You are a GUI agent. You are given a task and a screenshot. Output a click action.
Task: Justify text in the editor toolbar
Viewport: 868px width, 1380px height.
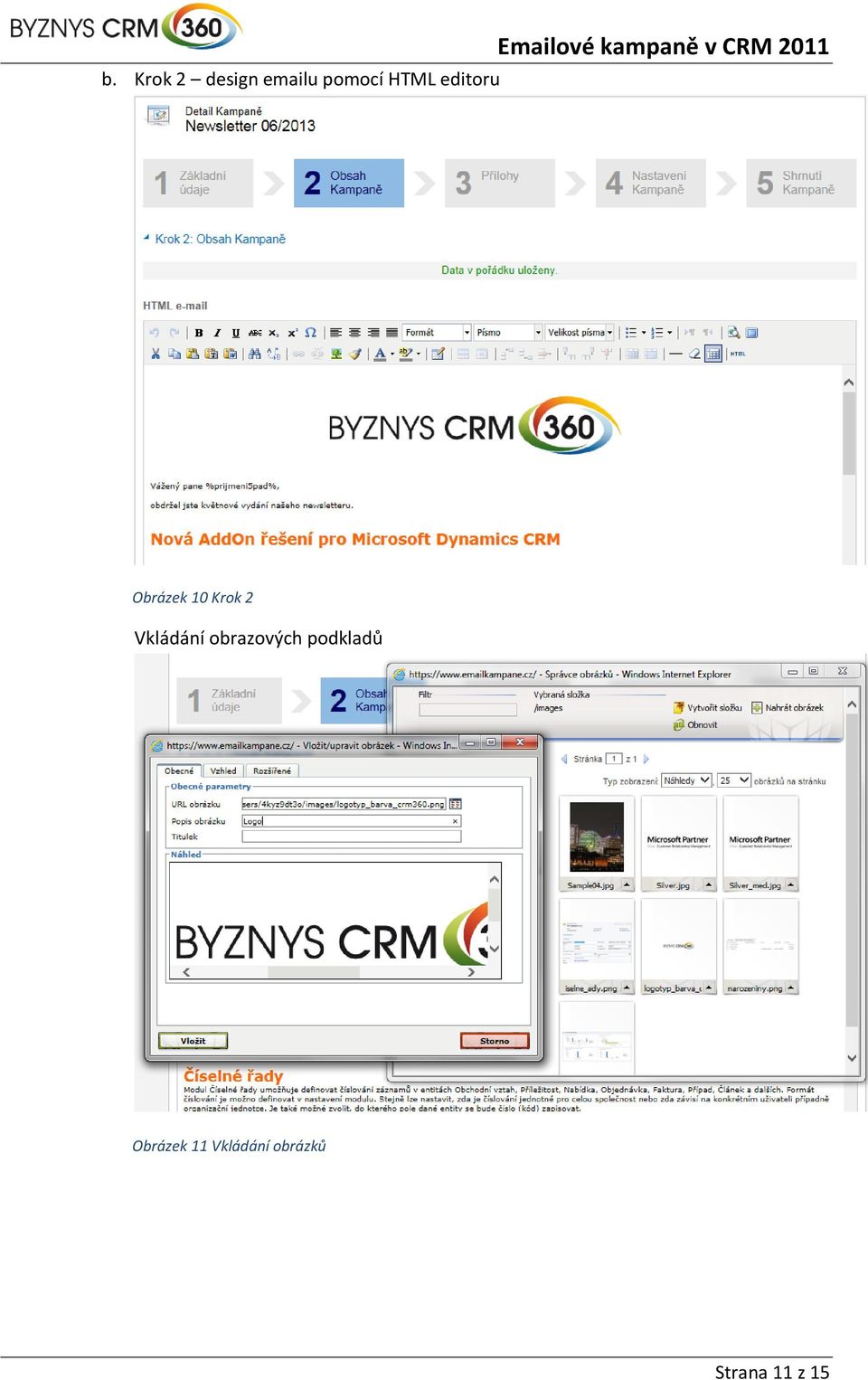point(392,333)
